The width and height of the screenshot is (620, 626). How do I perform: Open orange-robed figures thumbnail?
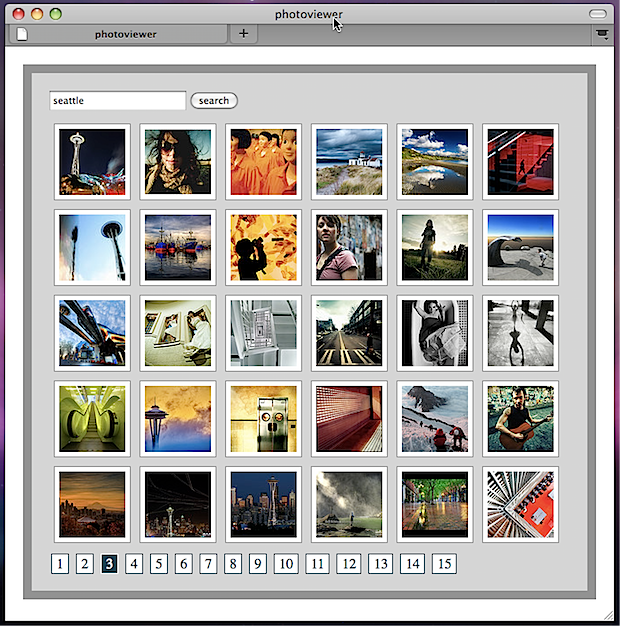(263, 162)
